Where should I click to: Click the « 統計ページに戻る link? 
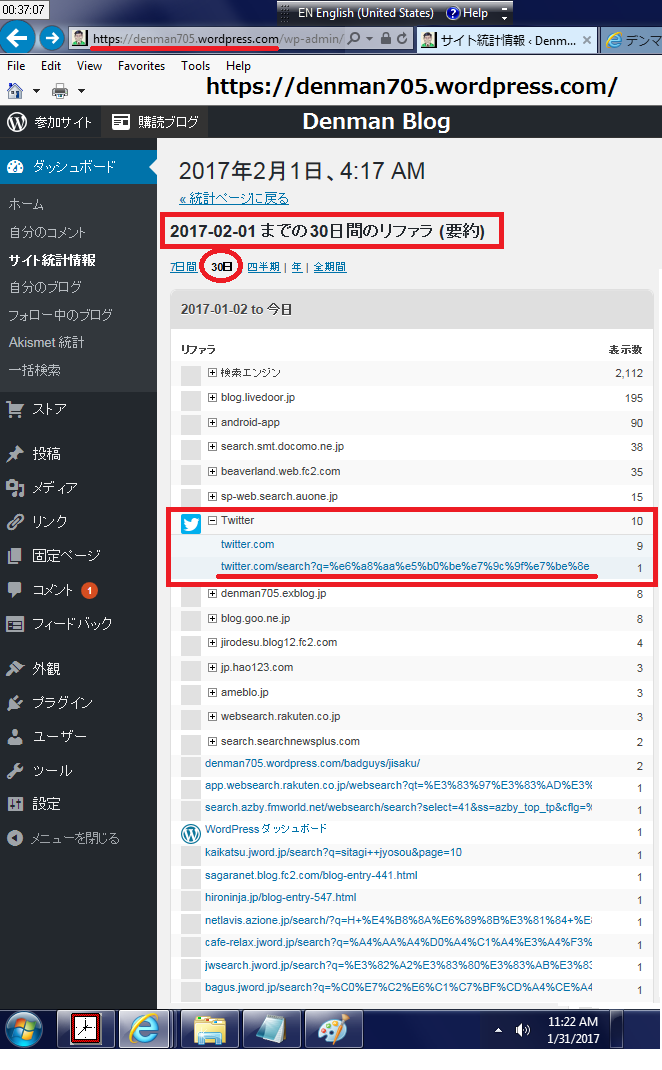[x=234, y=199]
